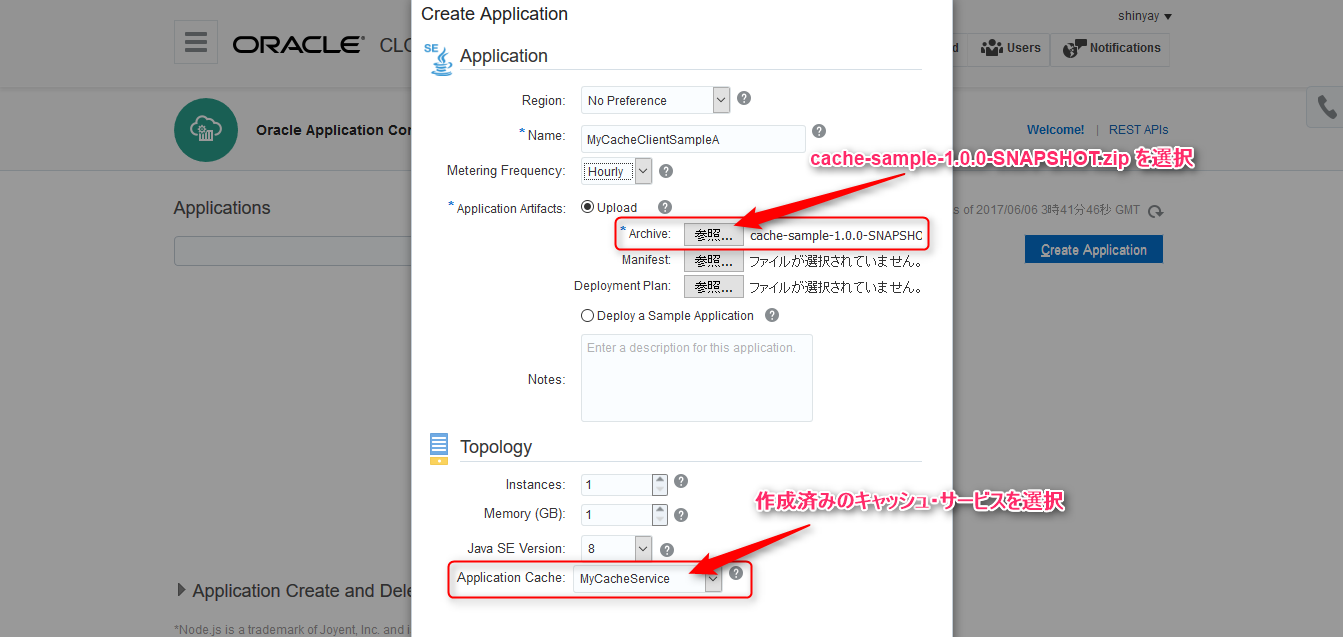Decrease the Memory (GB) value
The height and width of the screenshot is (637, 1343).
click(x=660, y=520)
